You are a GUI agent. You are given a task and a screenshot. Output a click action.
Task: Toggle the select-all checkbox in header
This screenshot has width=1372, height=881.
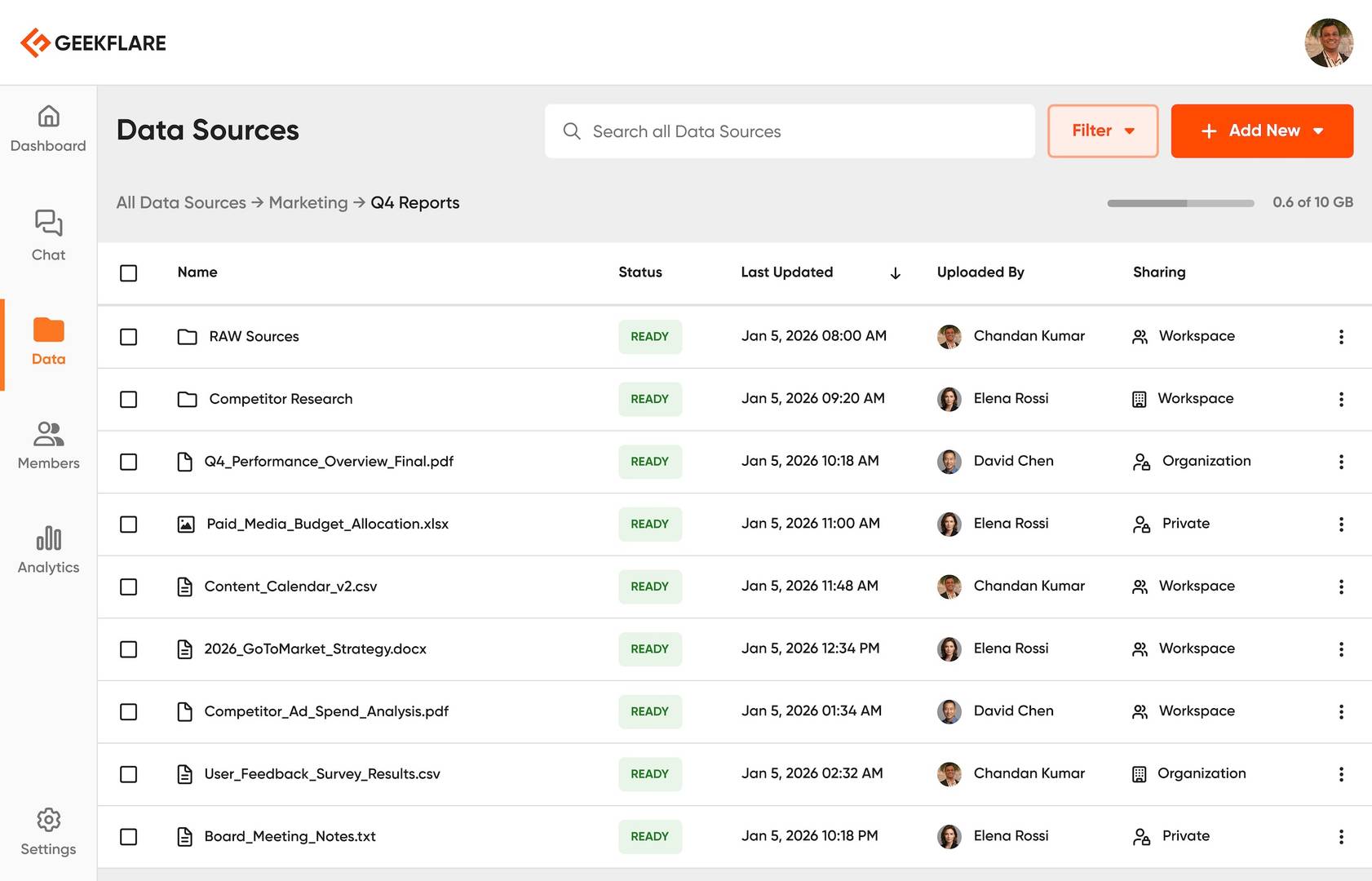coord(129,273)
